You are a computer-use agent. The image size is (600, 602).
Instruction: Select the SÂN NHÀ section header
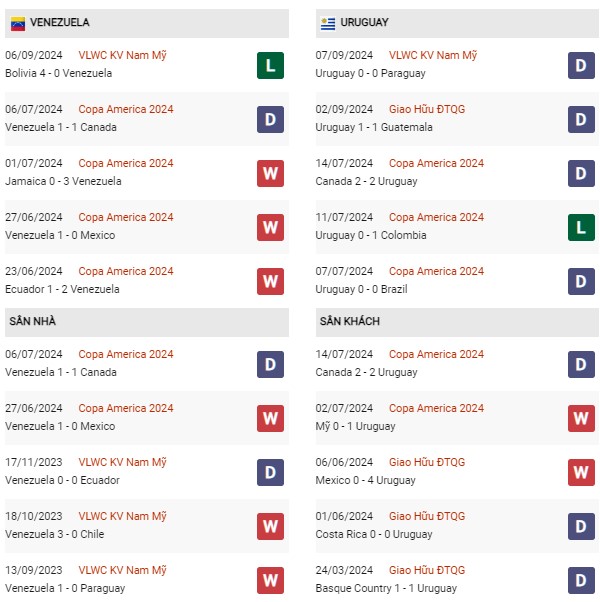(x=34, y=322)
